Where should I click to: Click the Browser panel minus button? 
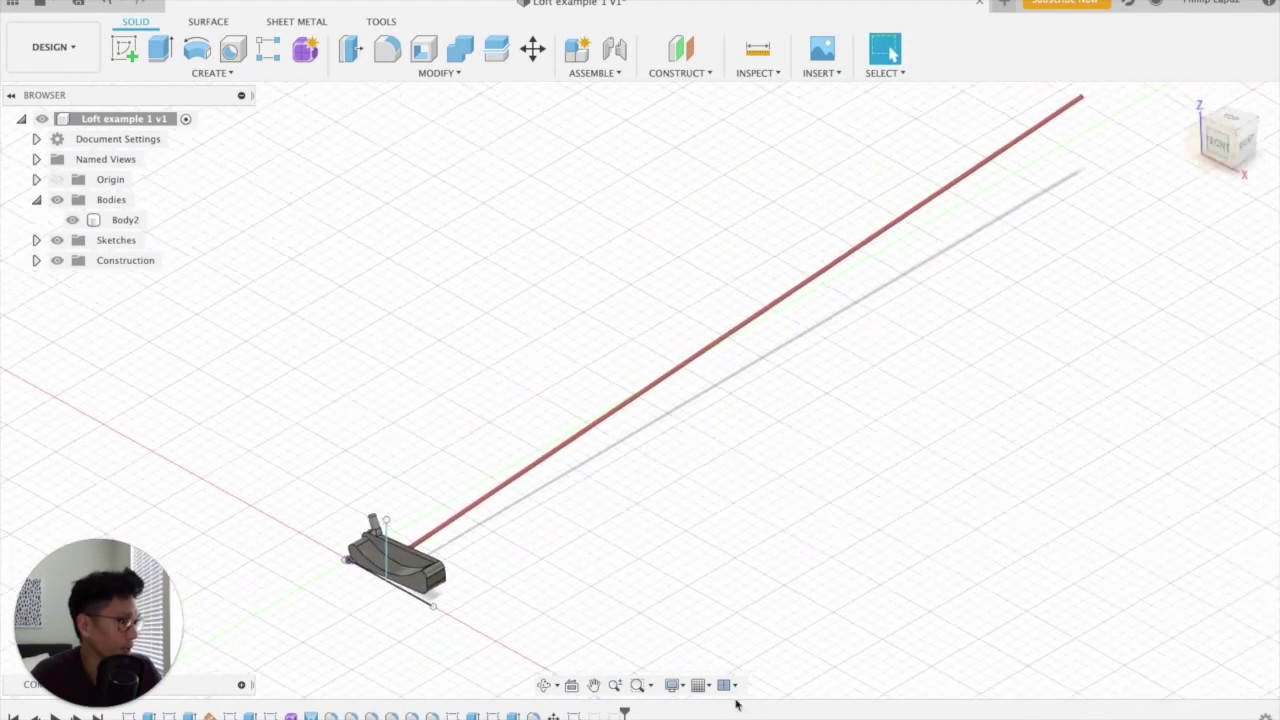click(x=241, y=95)
